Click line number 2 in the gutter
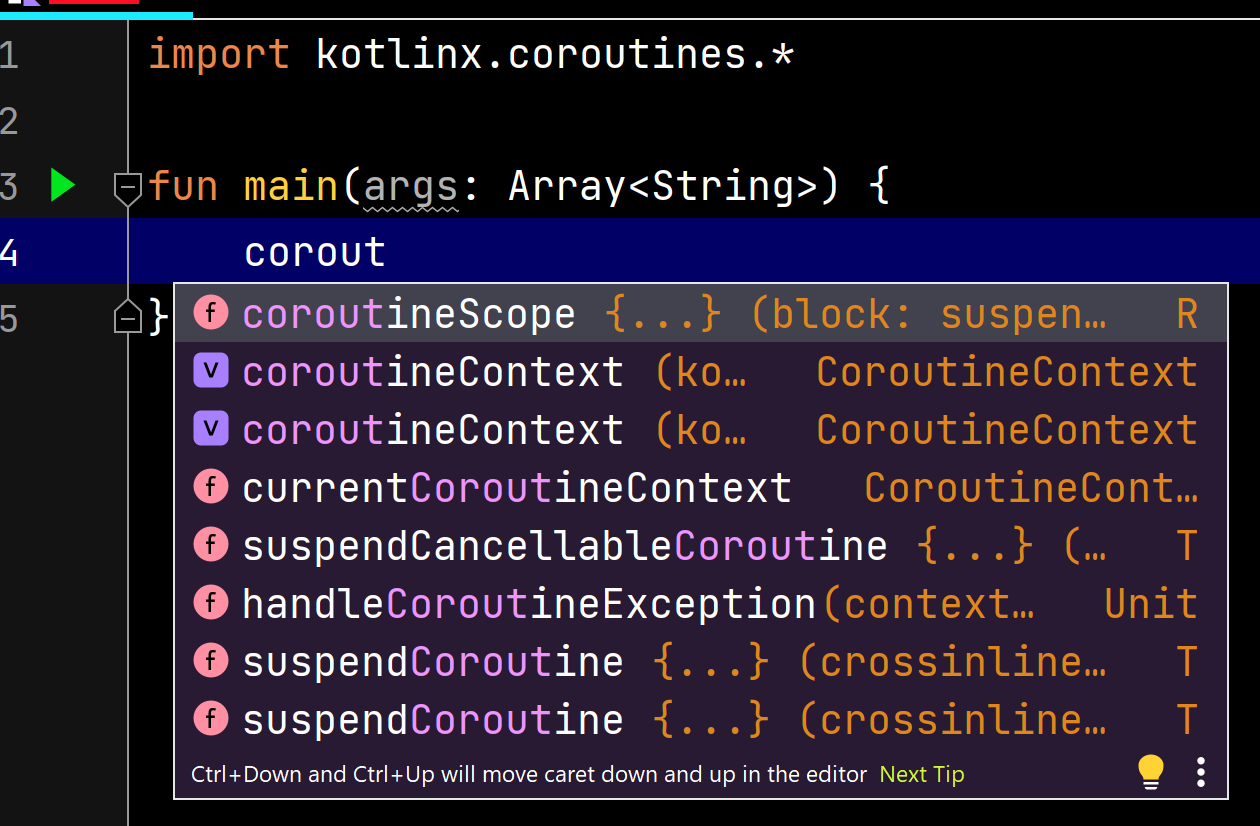This screenshot has width=1260, height=826. (9, 121)
